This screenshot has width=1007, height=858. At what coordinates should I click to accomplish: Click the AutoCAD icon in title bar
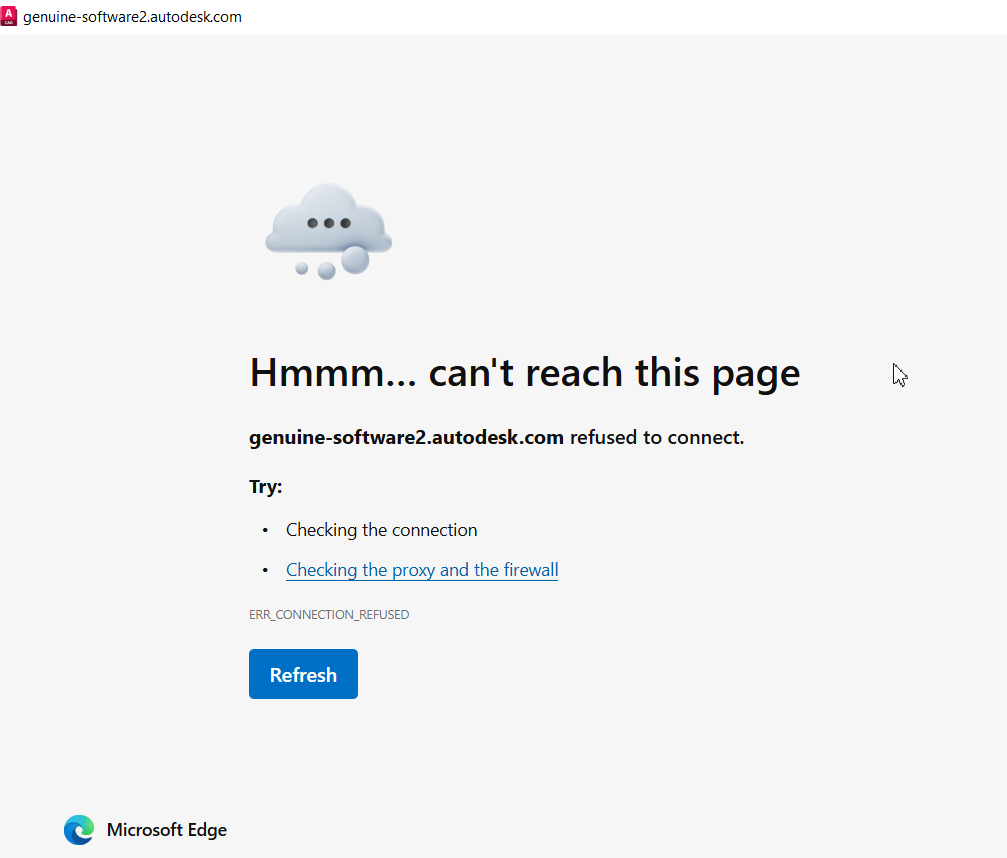pyautogui.click(x=9, y=17)
